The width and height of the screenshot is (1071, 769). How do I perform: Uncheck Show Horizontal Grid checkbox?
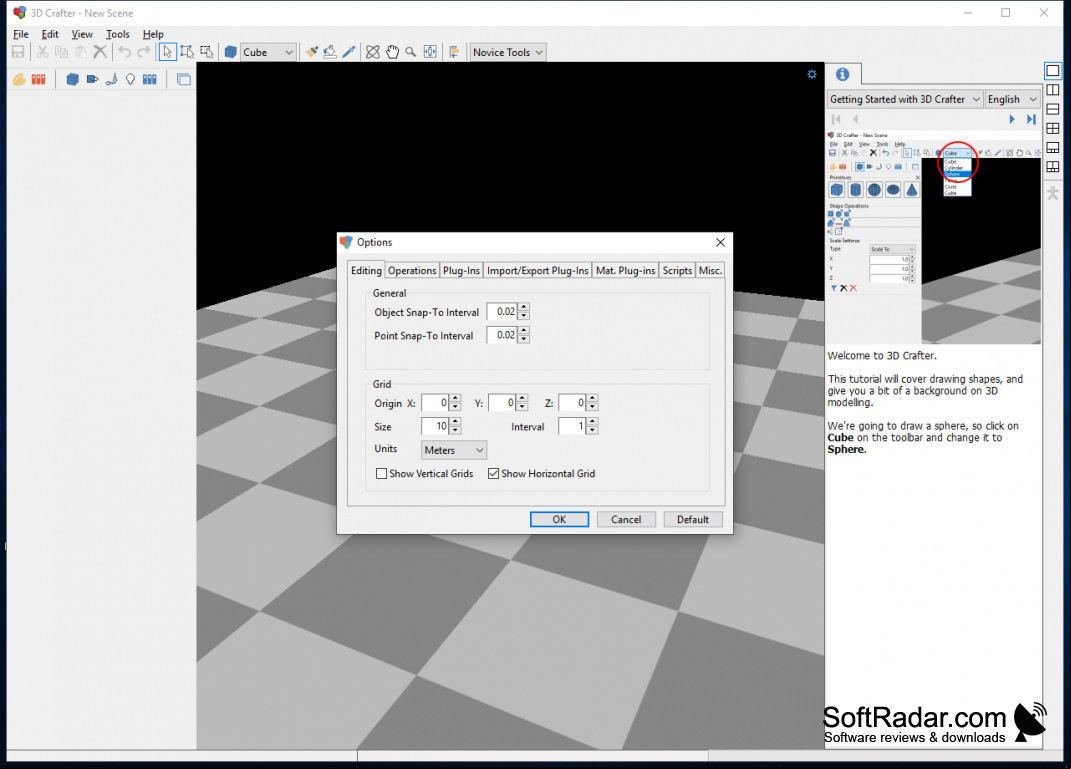tap(493, 473)
